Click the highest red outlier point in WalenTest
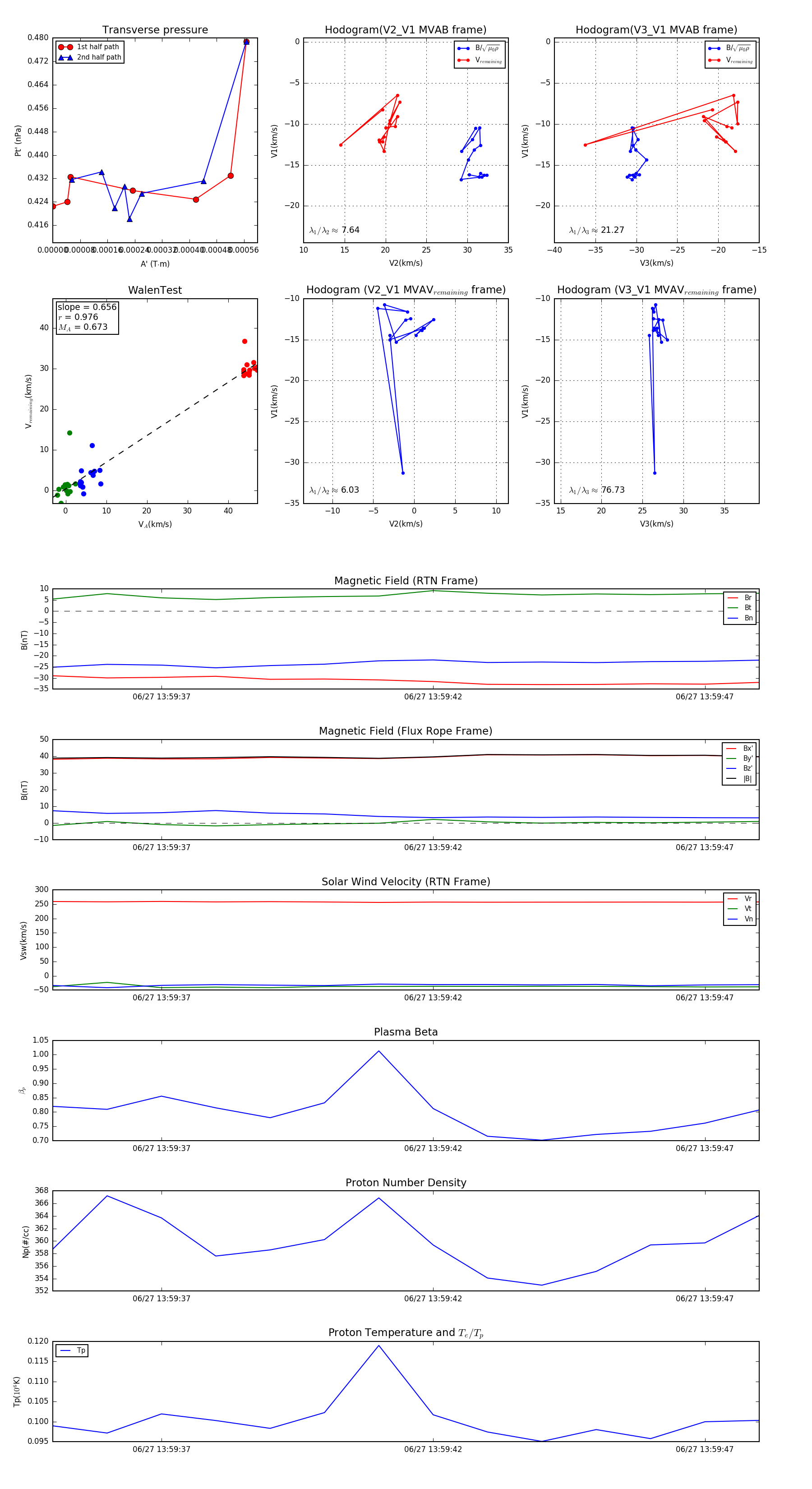Screen dimensions: 812x1489 [x=245, y=342]
